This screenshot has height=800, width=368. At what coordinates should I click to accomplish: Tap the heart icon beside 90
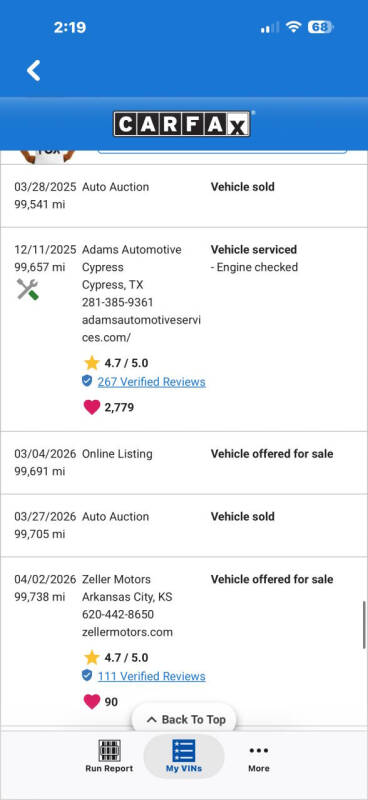point(92,702)
